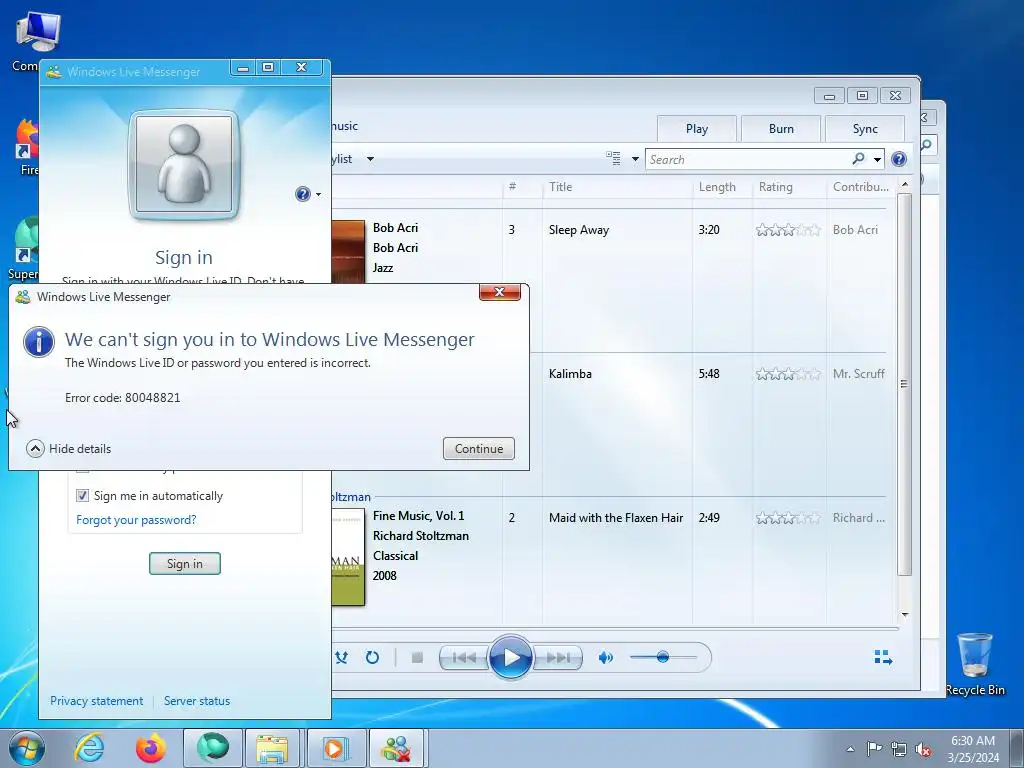
Task: Click Continue in the error dialog
Action: pos(479,449)
